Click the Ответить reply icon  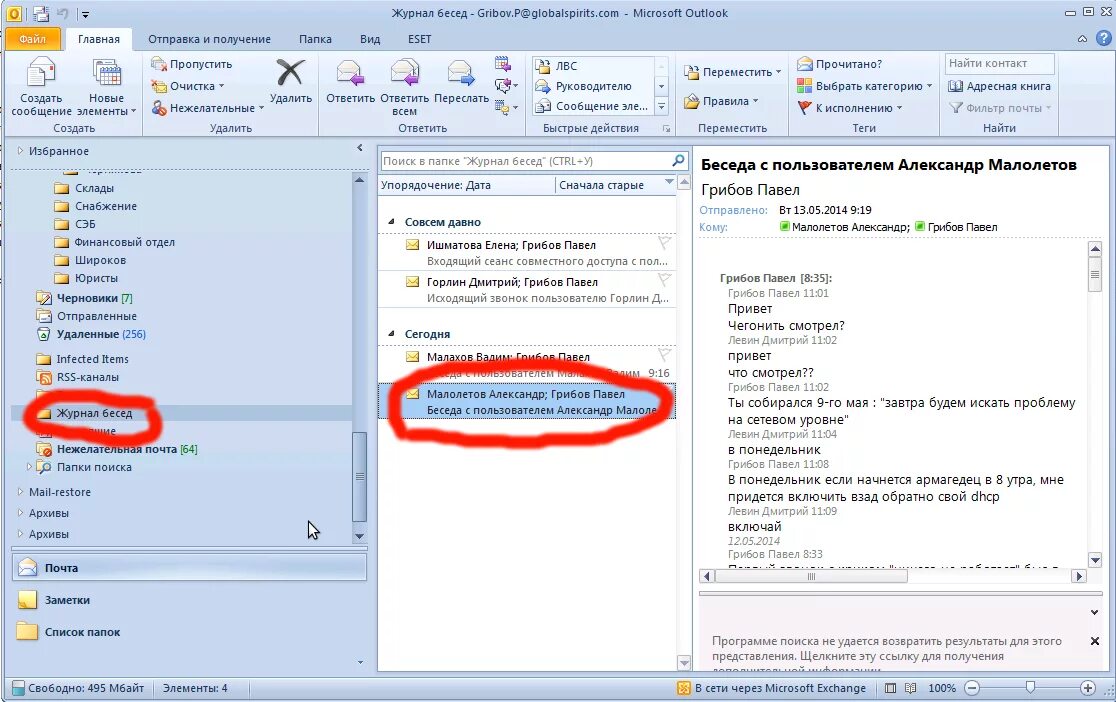click(350, 73)
